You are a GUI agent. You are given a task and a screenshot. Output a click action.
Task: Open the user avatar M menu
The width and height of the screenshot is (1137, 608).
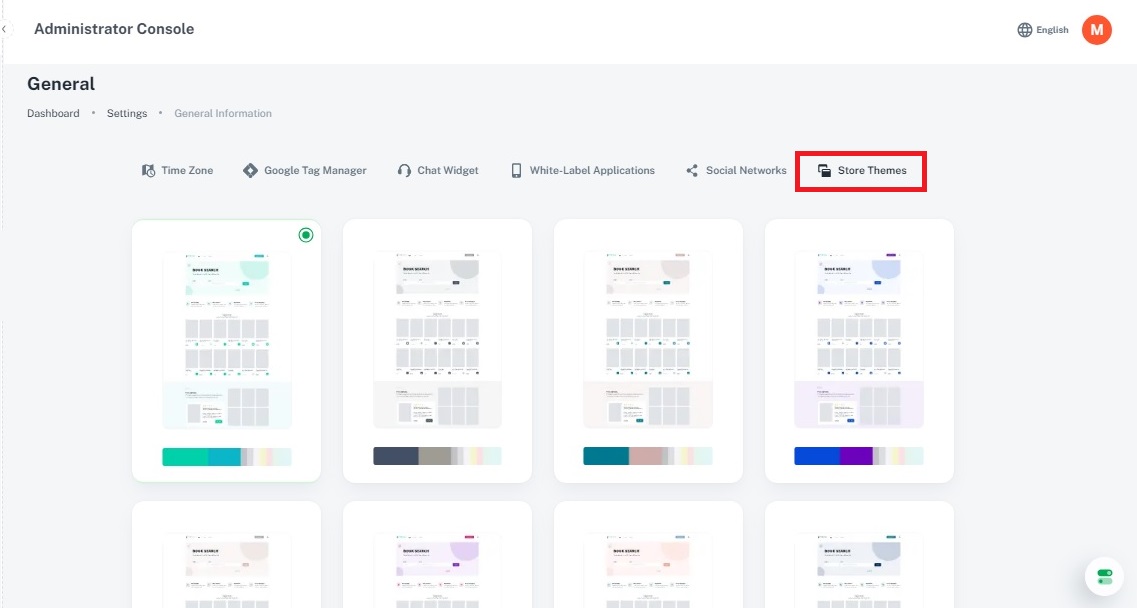pyautogui.click(x=1097, y=30)
